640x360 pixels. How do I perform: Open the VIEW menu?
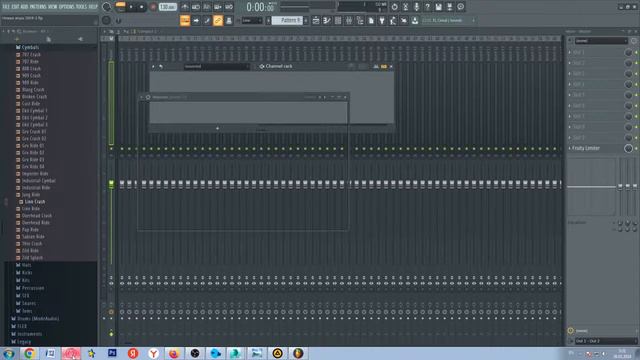(53, 7)
